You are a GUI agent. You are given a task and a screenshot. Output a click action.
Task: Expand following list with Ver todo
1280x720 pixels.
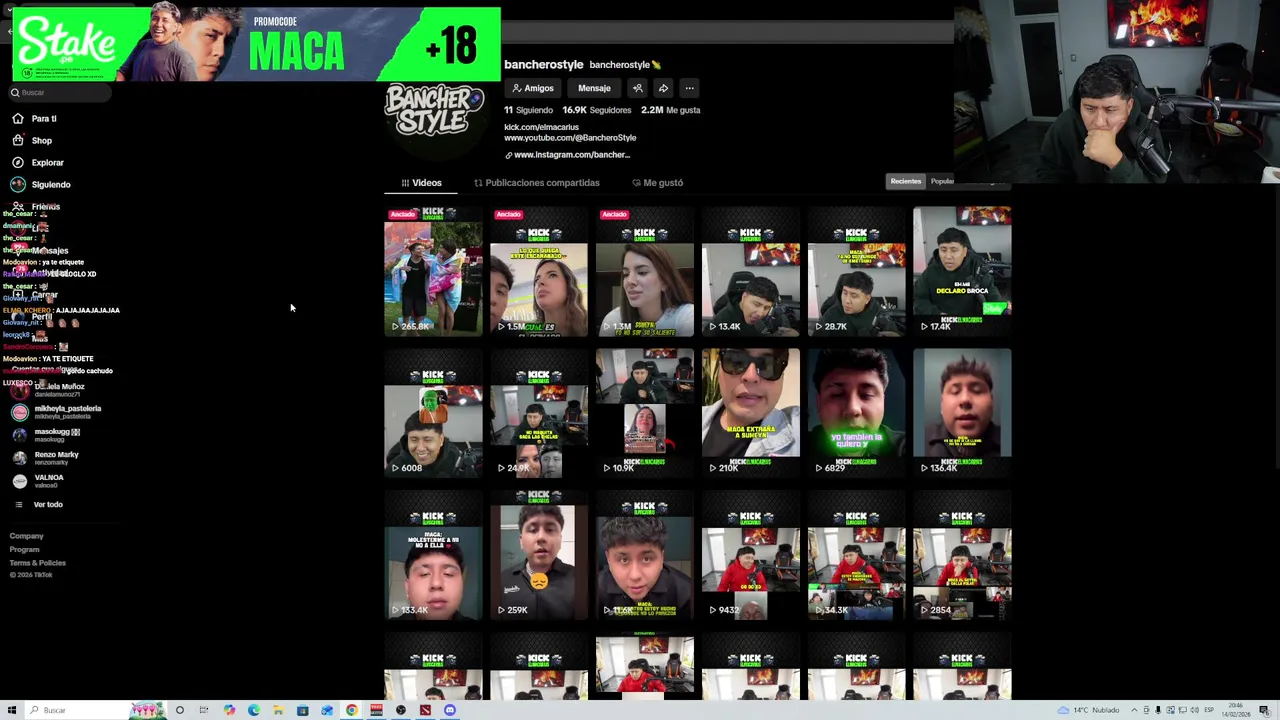(x=38, y=504)
